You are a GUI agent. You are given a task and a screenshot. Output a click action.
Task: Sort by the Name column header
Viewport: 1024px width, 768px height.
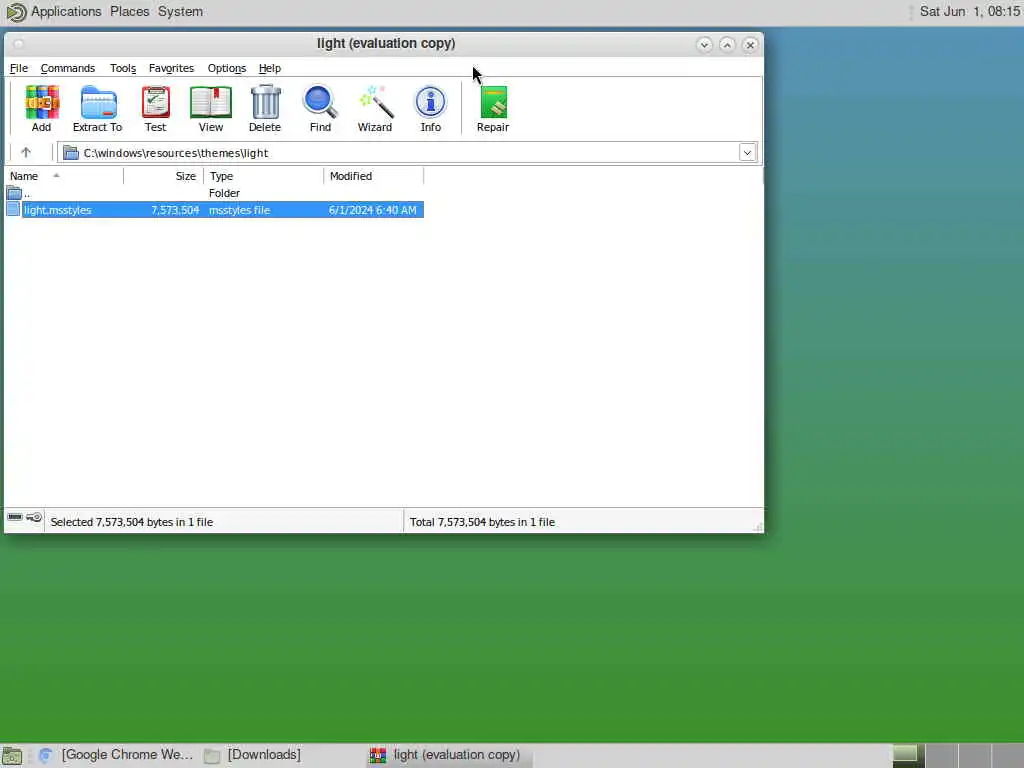coord(64,176)
